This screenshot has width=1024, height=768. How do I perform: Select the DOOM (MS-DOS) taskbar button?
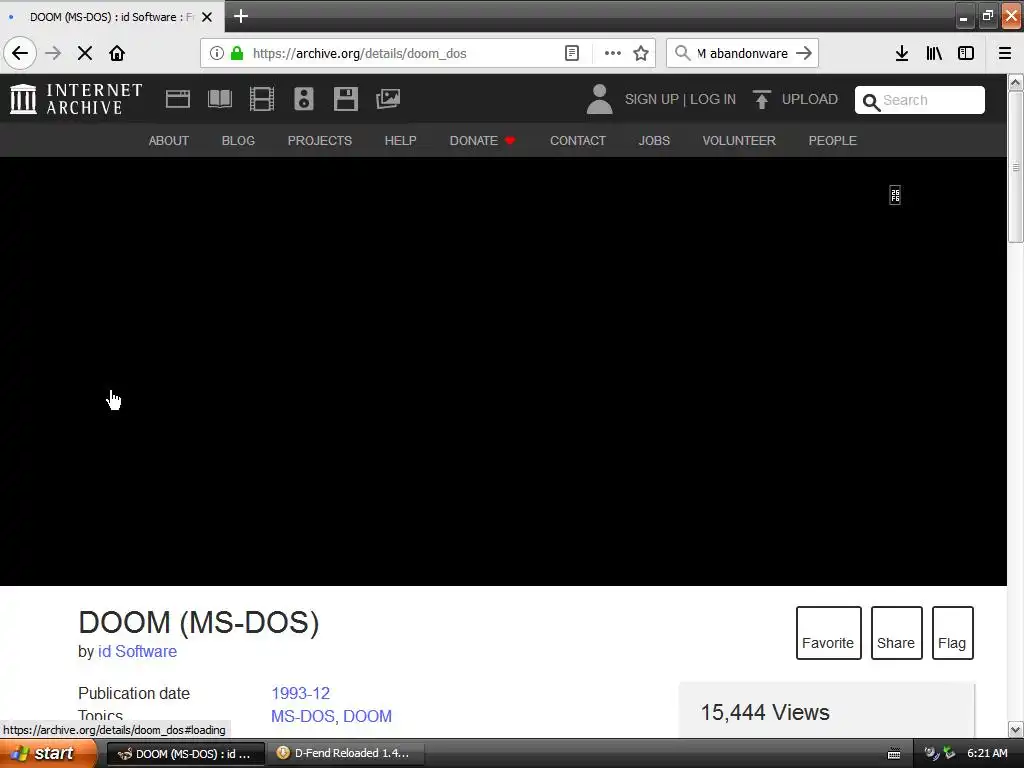click(185, 754)
